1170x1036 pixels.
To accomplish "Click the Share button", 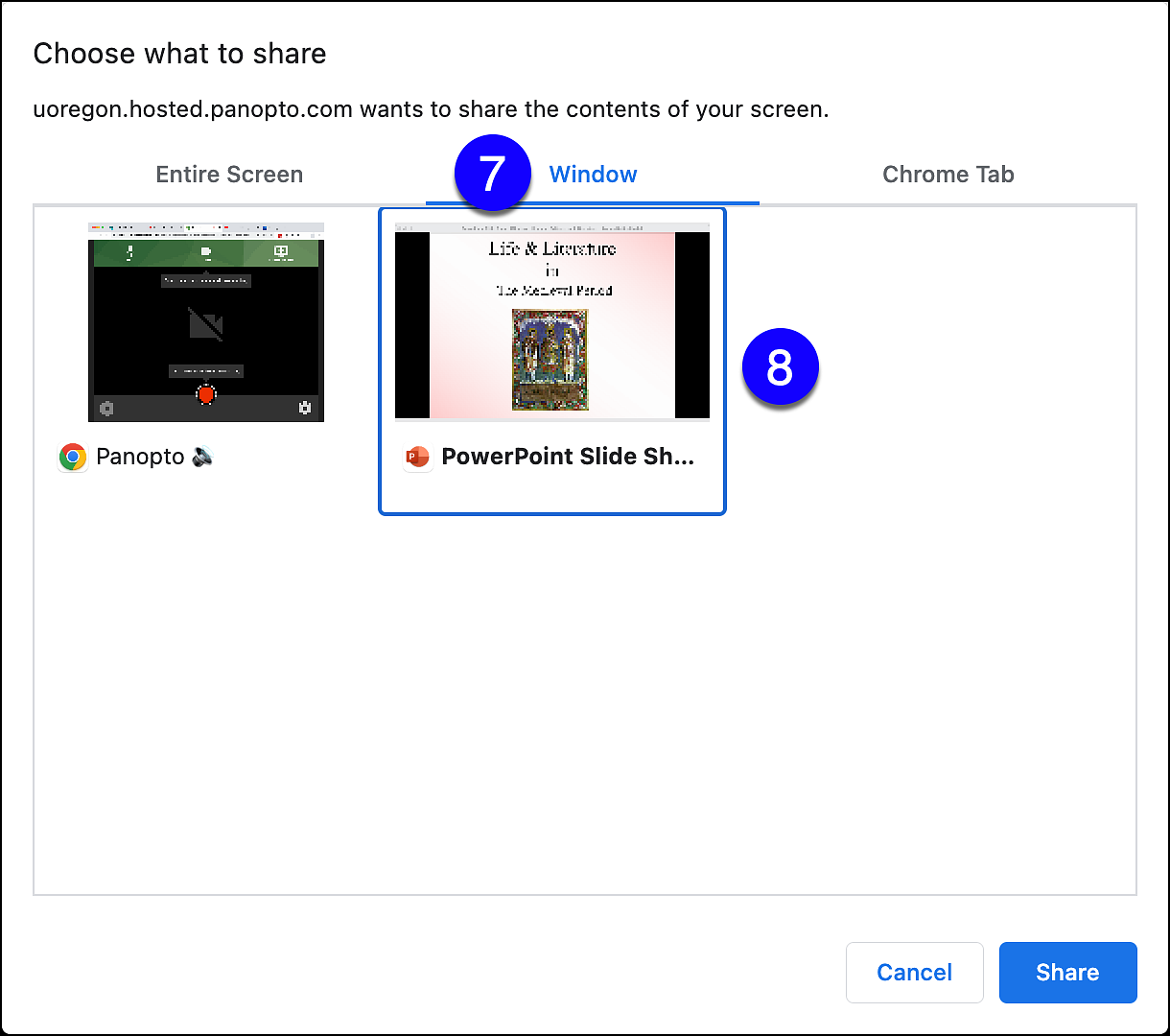I will click(1067, 972).
